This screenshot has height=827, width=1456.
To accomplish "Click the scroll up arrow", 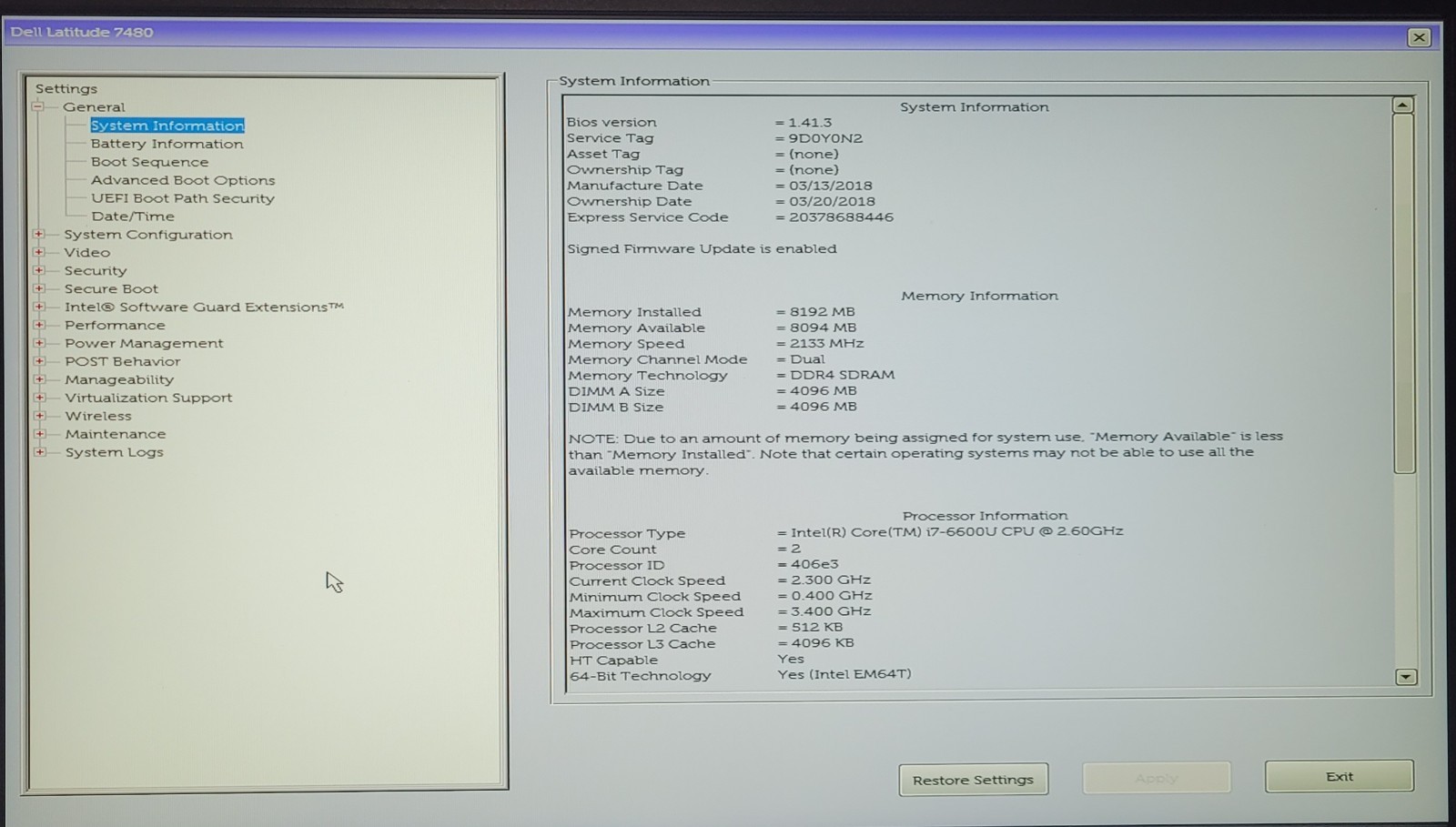I will pos(1403,106).
